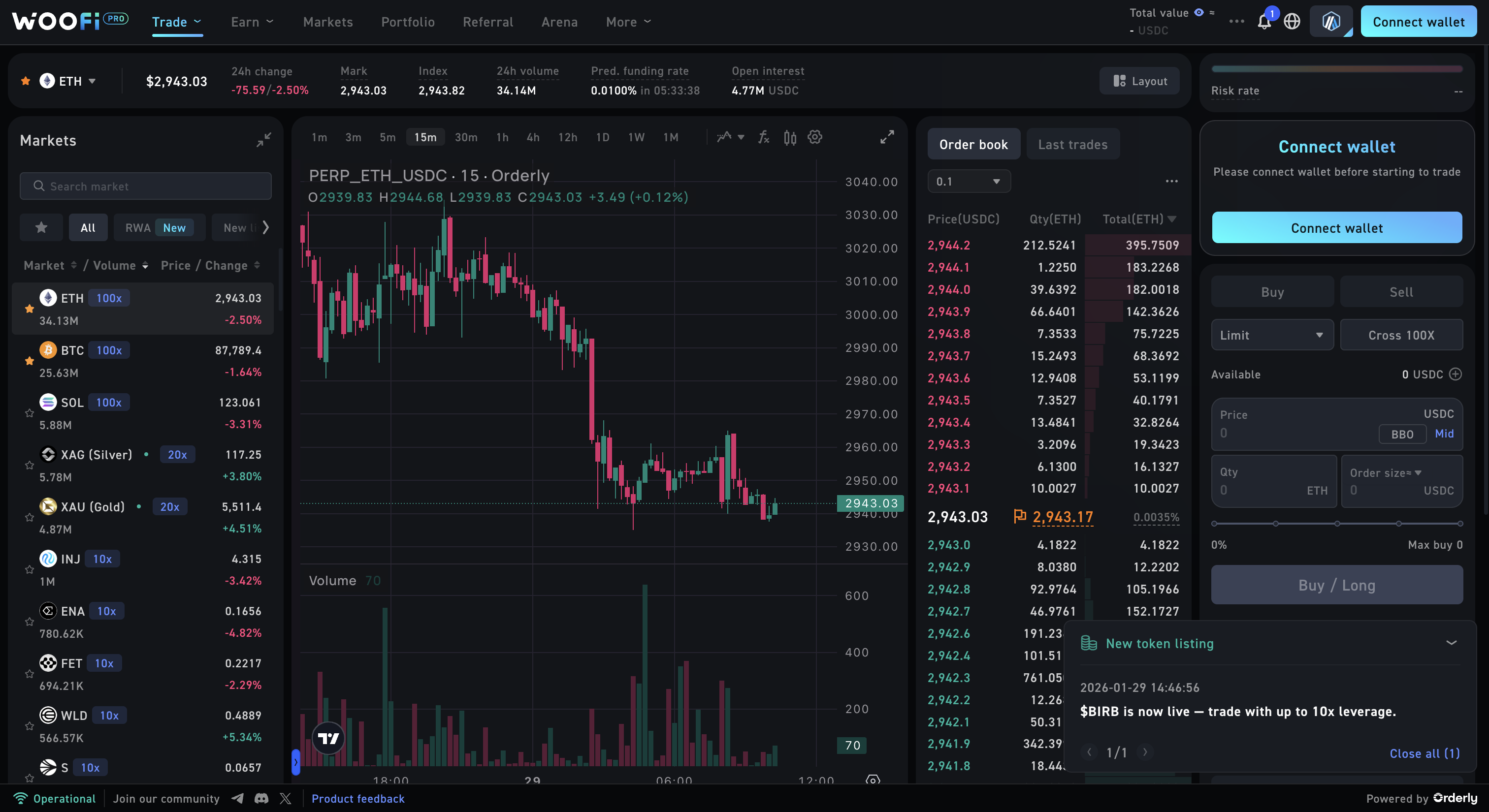
Task: Open order book 0.1 precision dropdown
Action: pos(969,181)
